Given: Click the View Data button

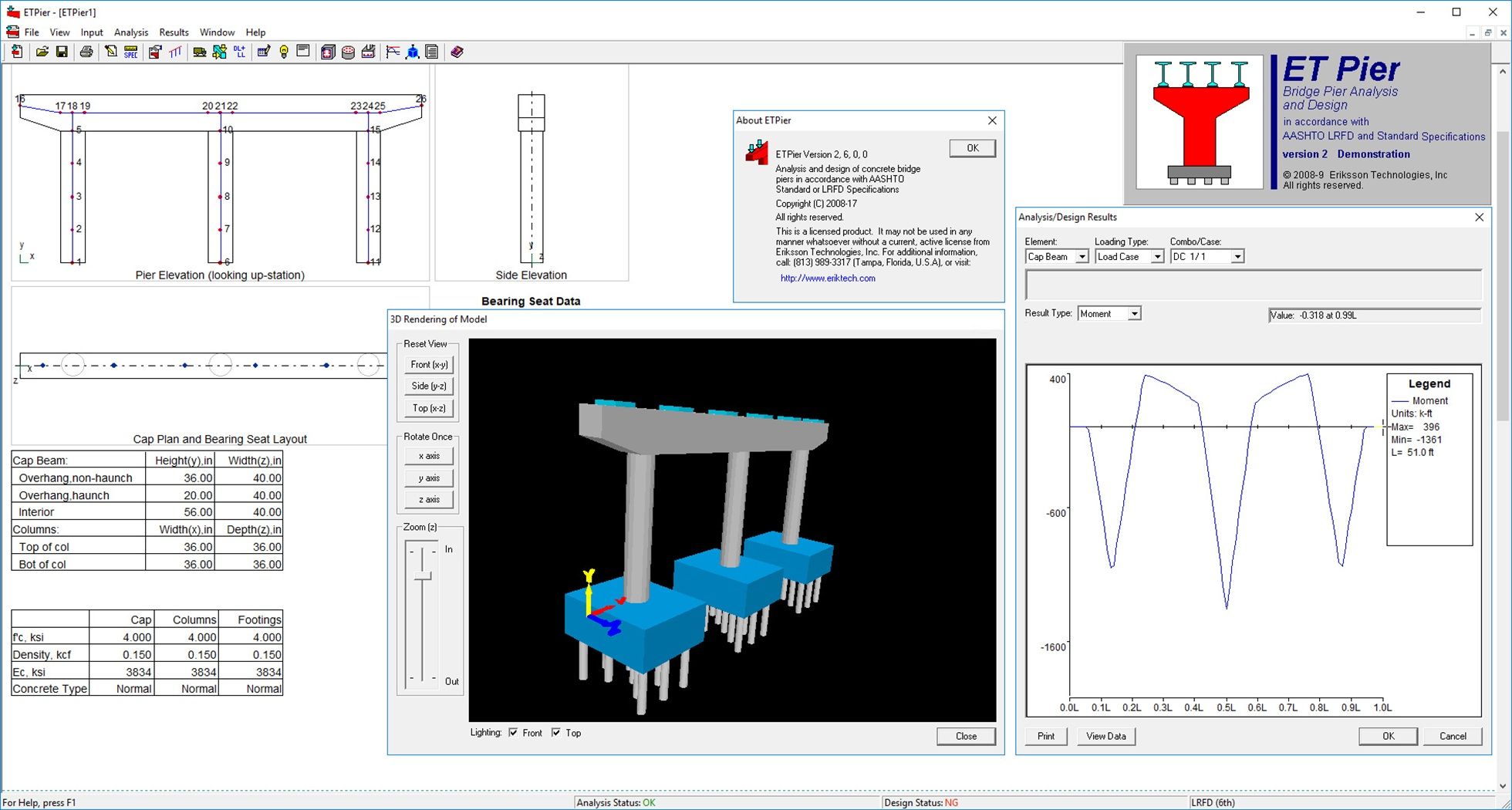Looking at the screenshot, I should coord(1105,736).
